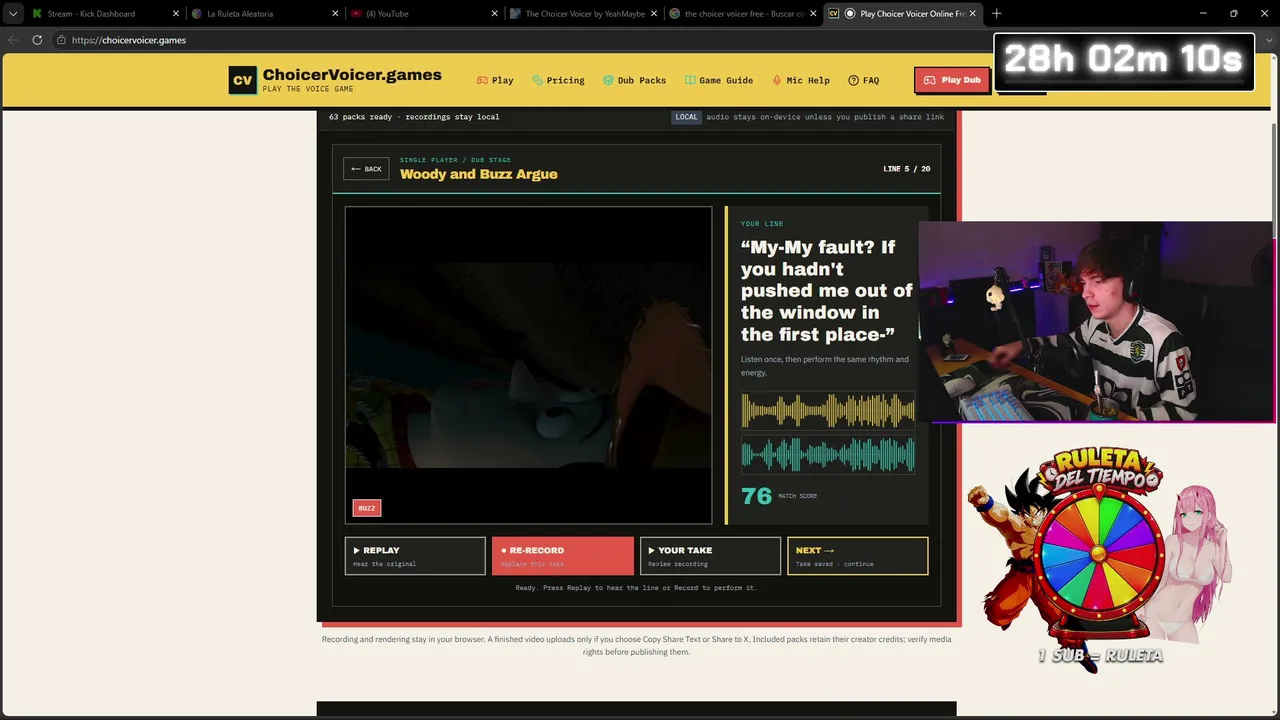Click the Game Guide book icon
1280x720 pixels.
click(690, 80)
